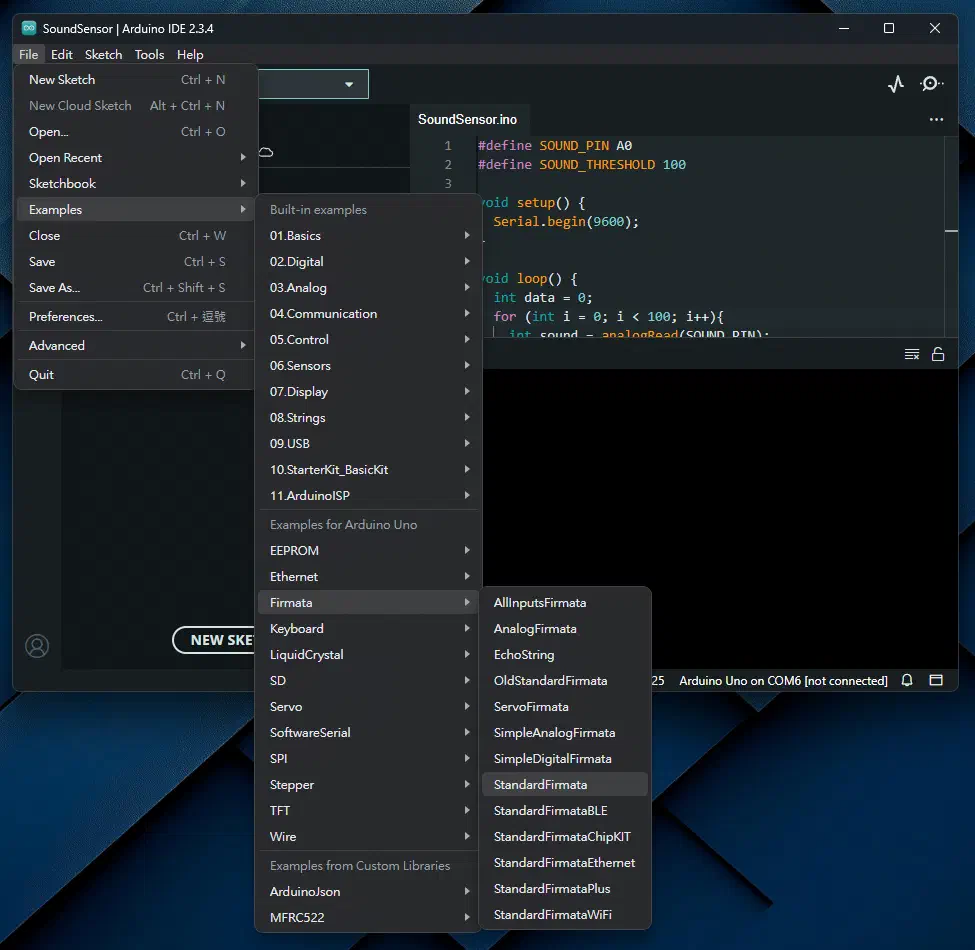
Task: Open the Serial Monitor
Action: (x=930, y=85)
